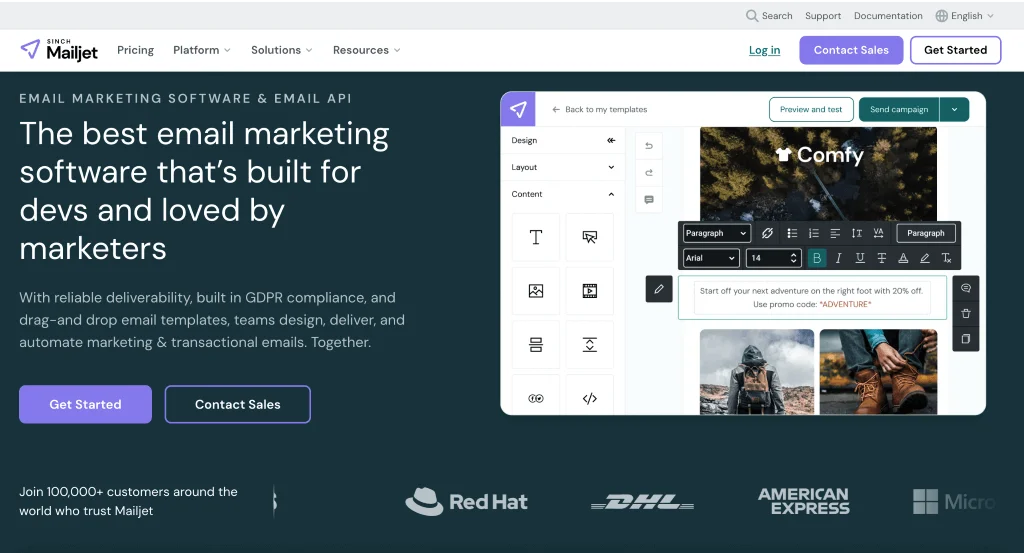
Task: Click the pencil edit icon beside text block
Action: 659,289
